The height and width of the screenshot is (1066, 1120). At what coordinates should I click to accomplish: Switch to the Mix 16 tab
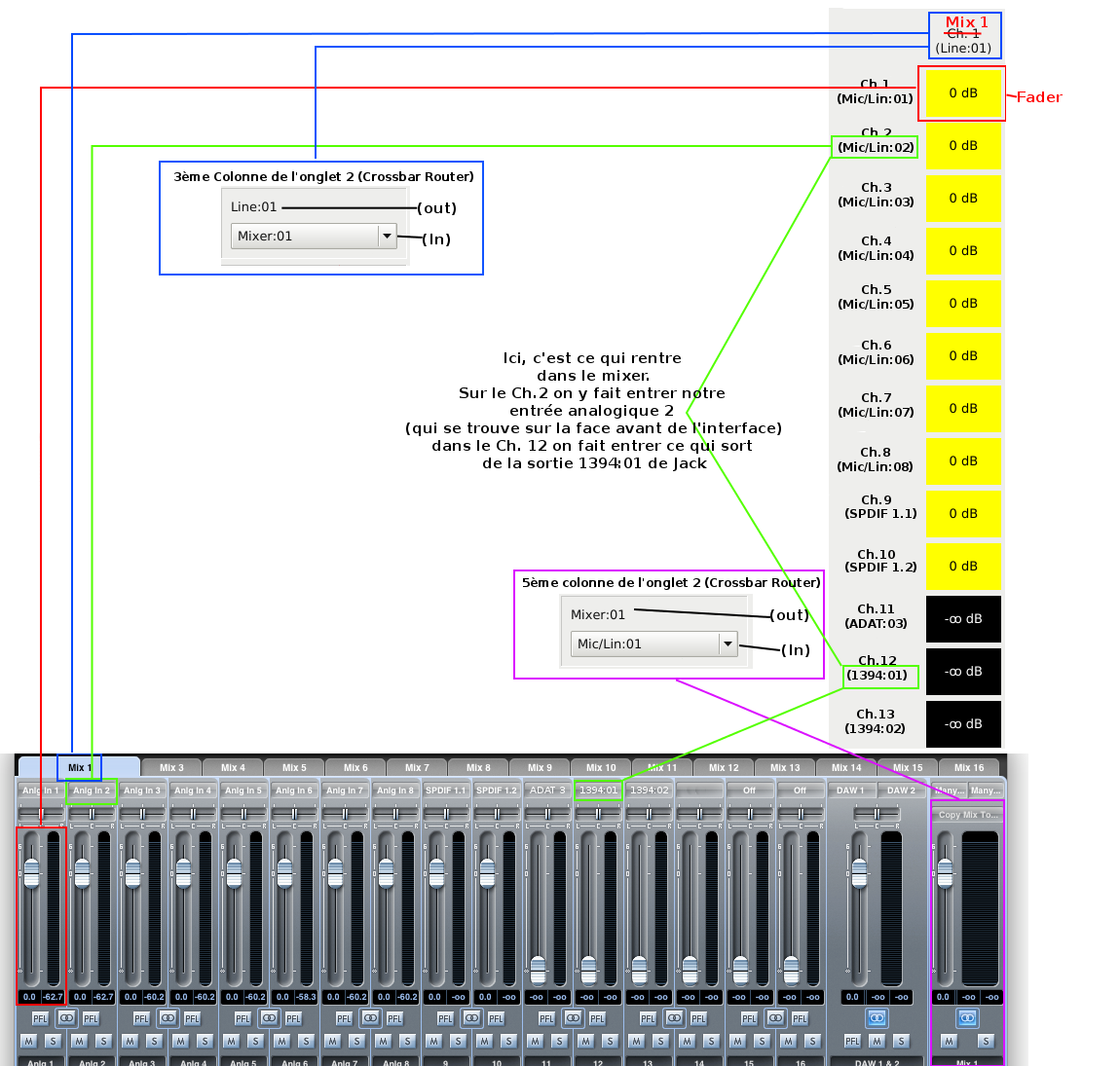(x=969, y=767)
